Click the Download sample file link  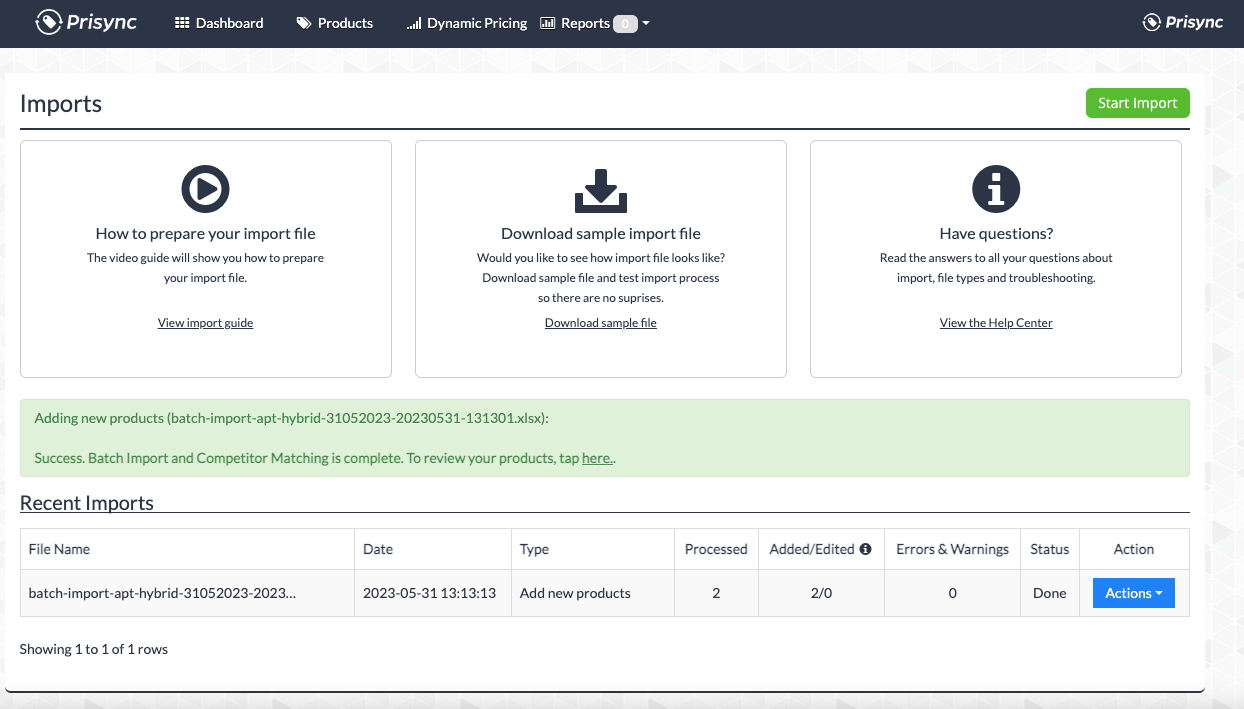[600, 323]
